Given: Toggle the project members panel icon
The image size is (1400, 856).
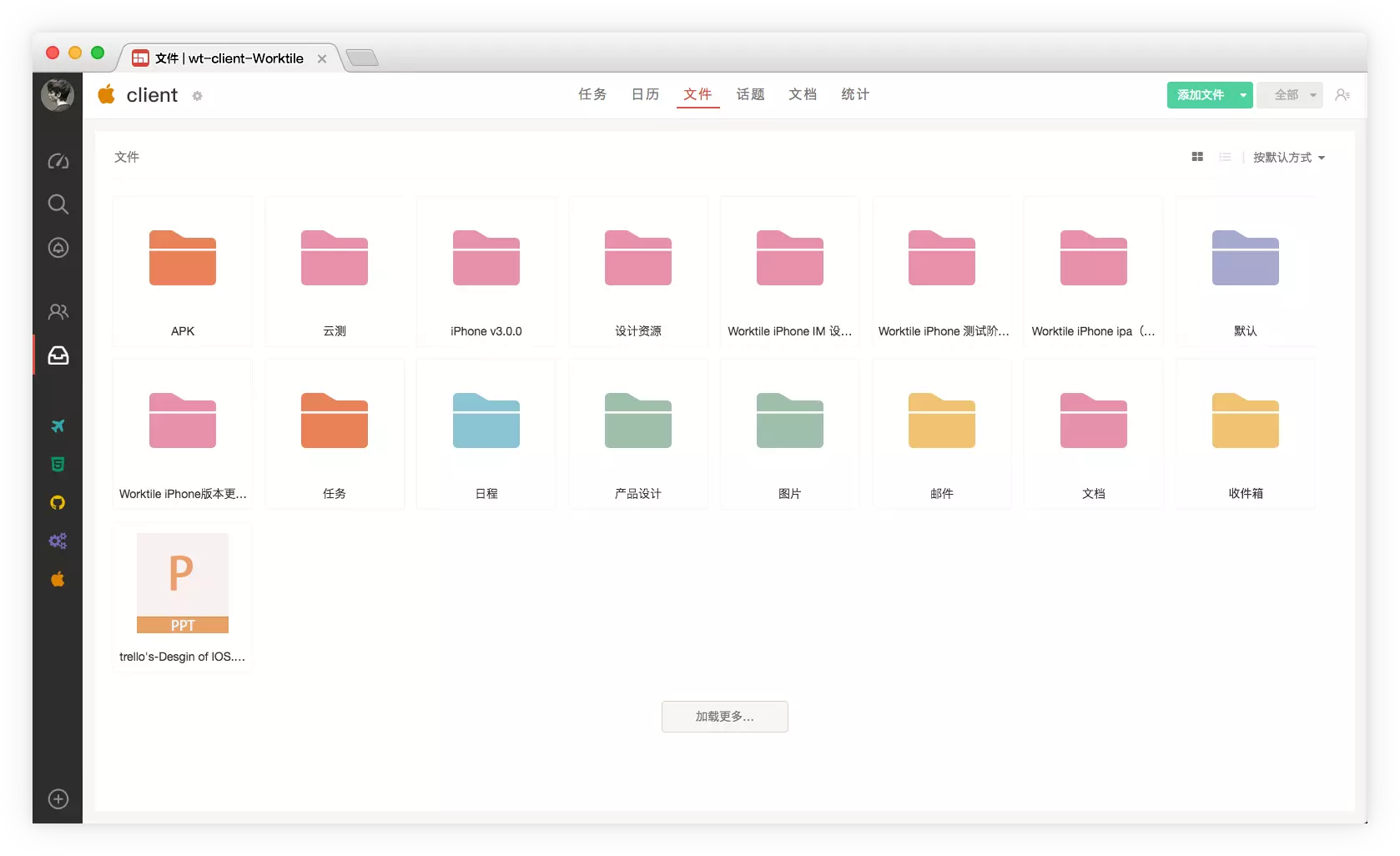Looking at the screenshot, I should [1342, 95].
